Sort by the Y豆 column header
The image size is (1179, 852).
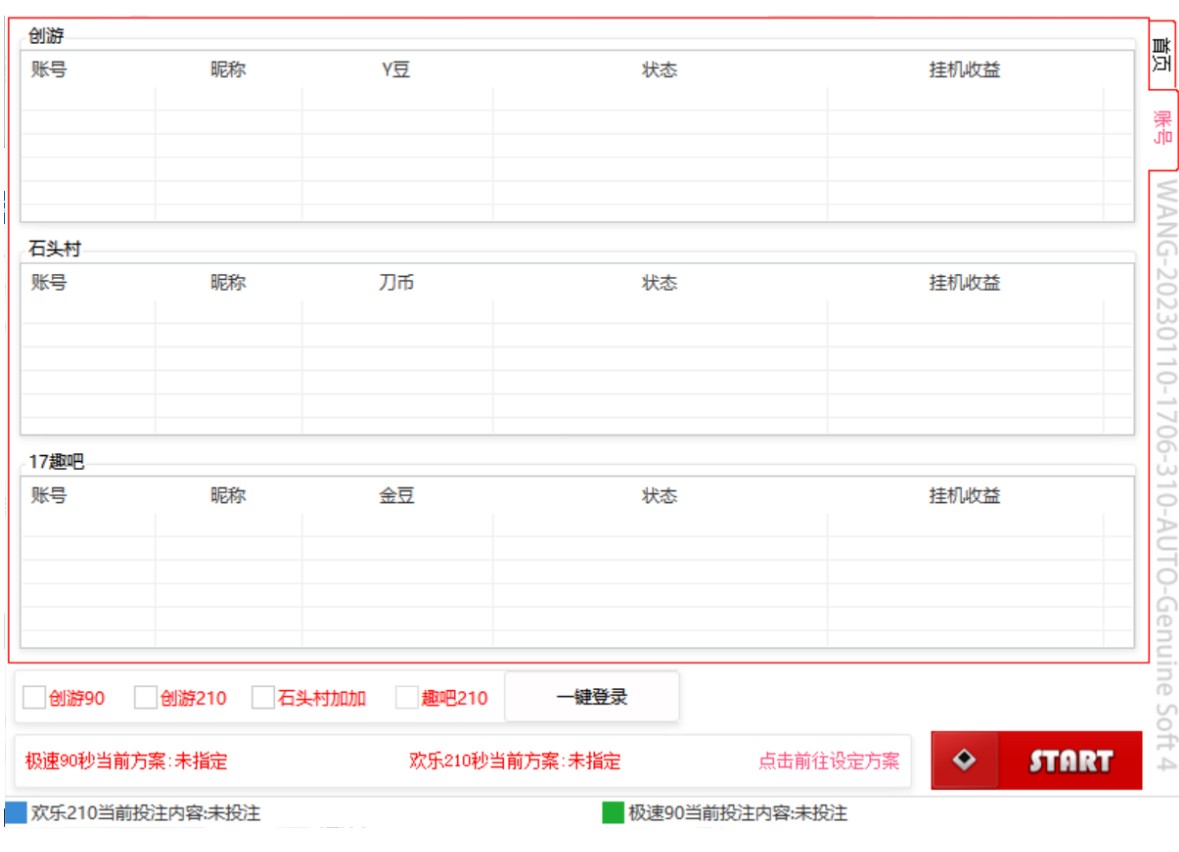click(x=396, y=70)
